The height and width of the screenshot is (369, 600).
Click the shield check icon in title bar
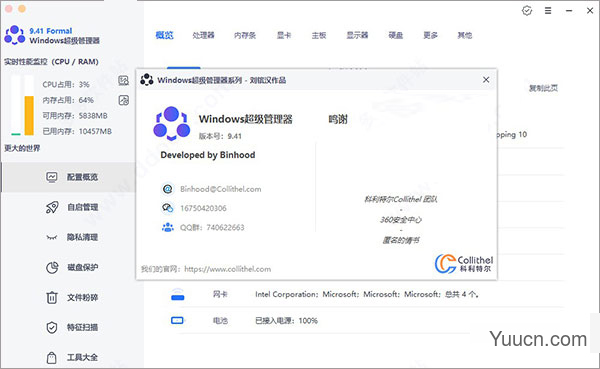527,11
